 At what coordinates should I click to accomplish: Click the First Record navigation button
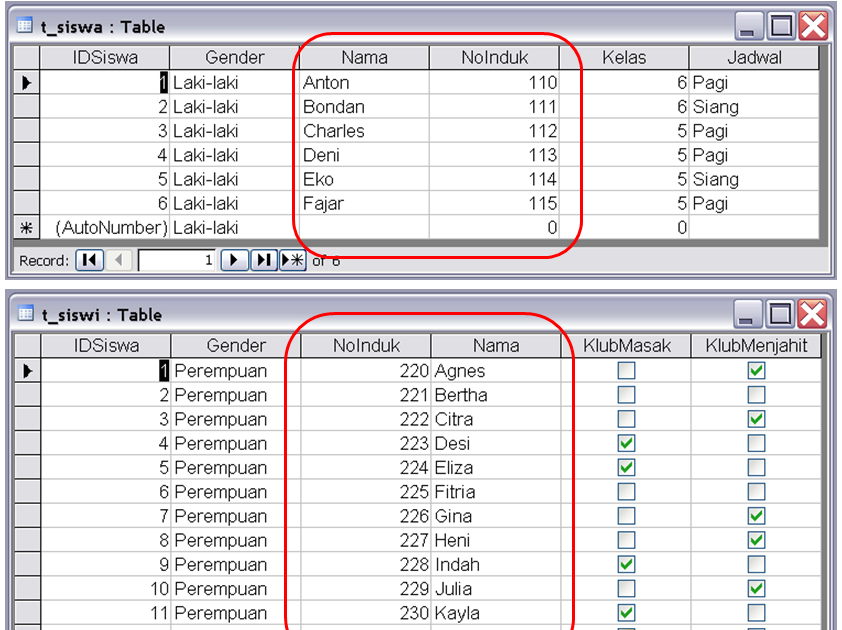pyautogui.click(x=89, y=260)
